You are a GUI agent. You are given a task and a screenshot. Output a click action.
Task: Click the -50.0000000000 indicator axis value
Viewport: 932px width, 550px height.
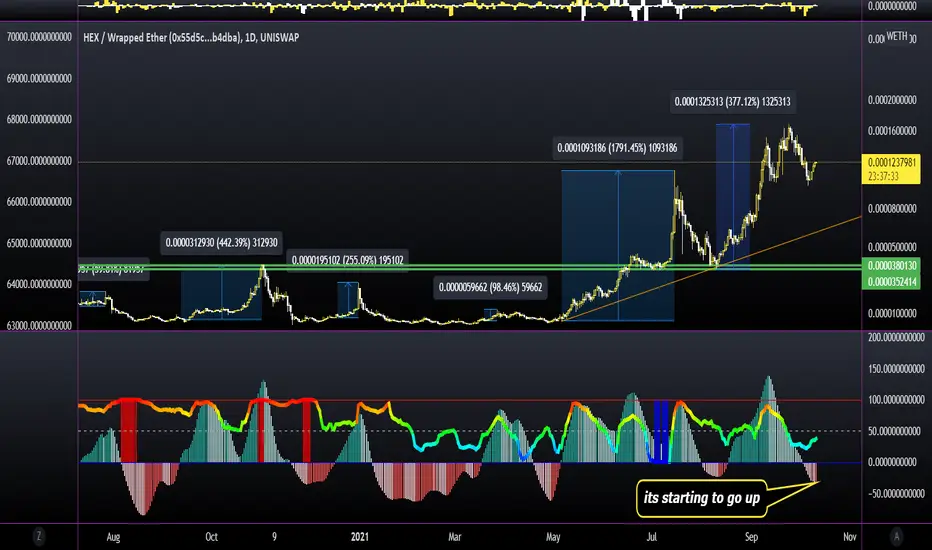896,494
